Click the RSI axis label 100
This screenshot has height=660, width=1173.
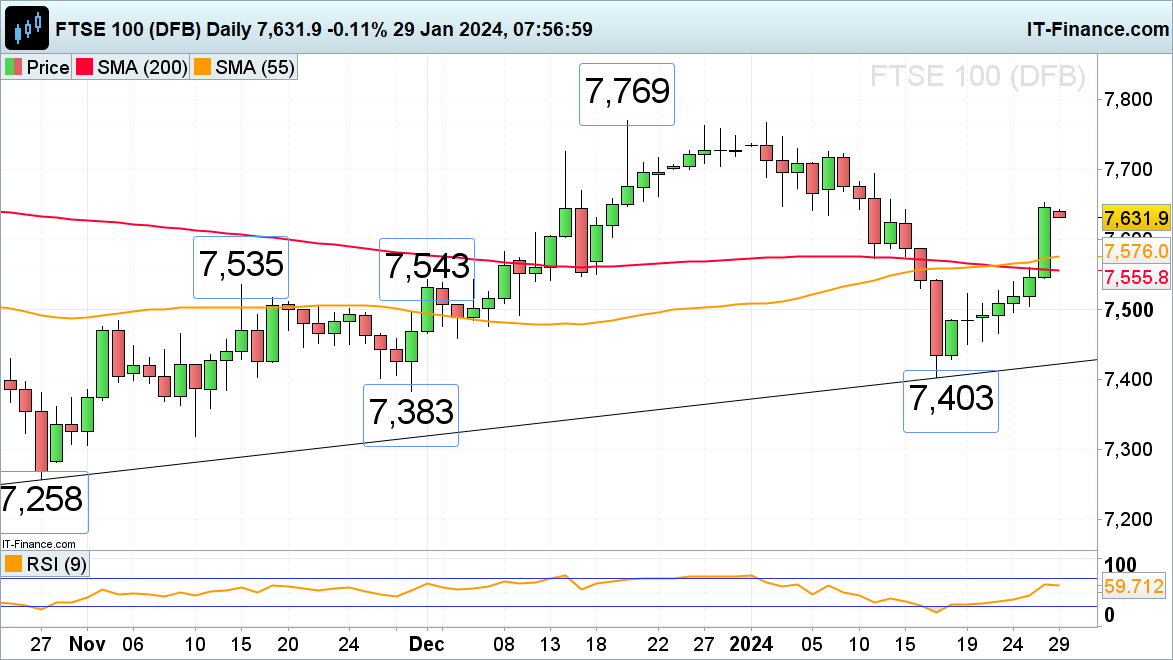coord(1120,564)
